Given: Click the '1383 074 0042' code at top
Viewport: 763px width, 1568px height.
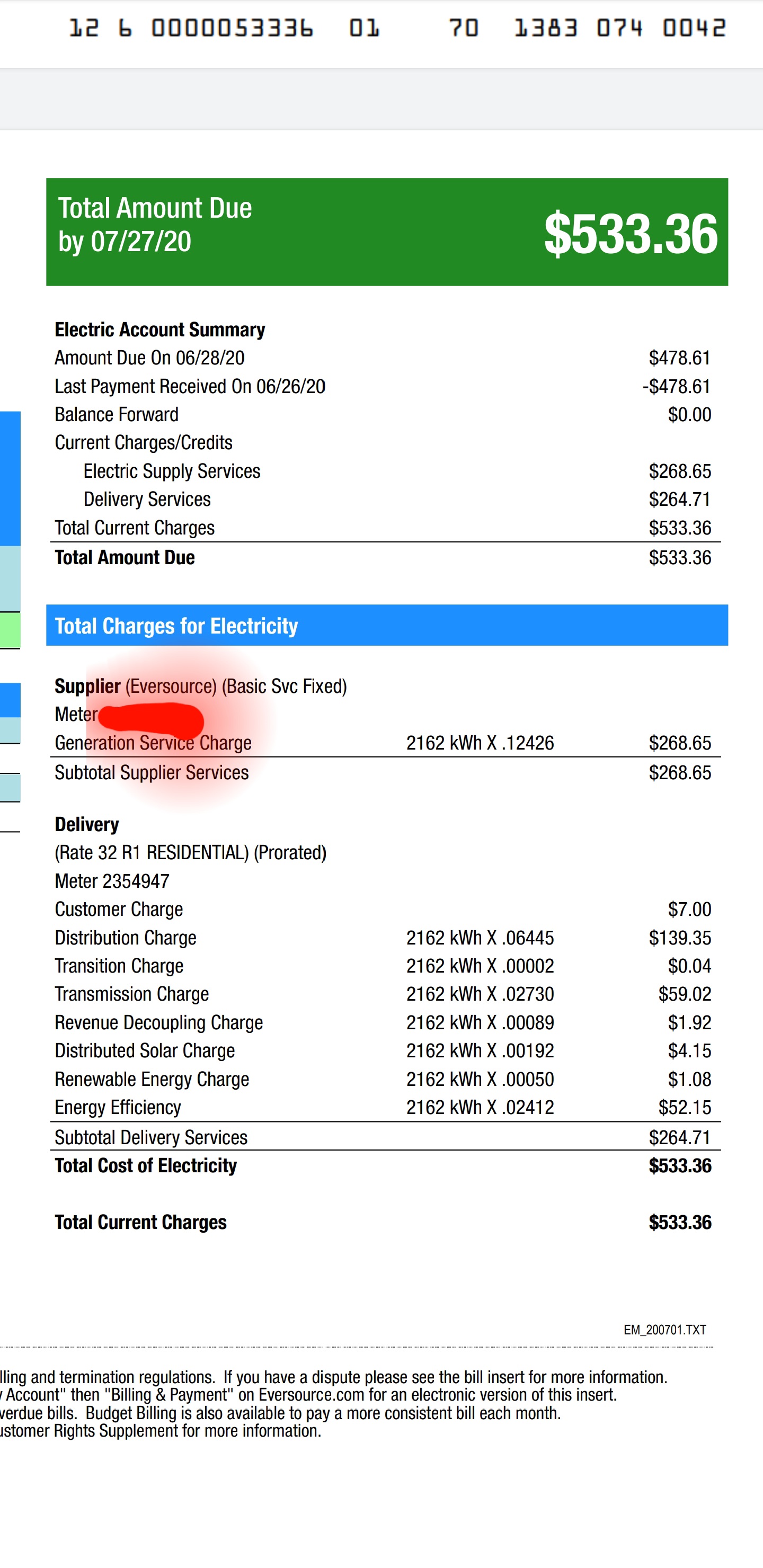Looking at the screenshot, I should click(620, 28).
